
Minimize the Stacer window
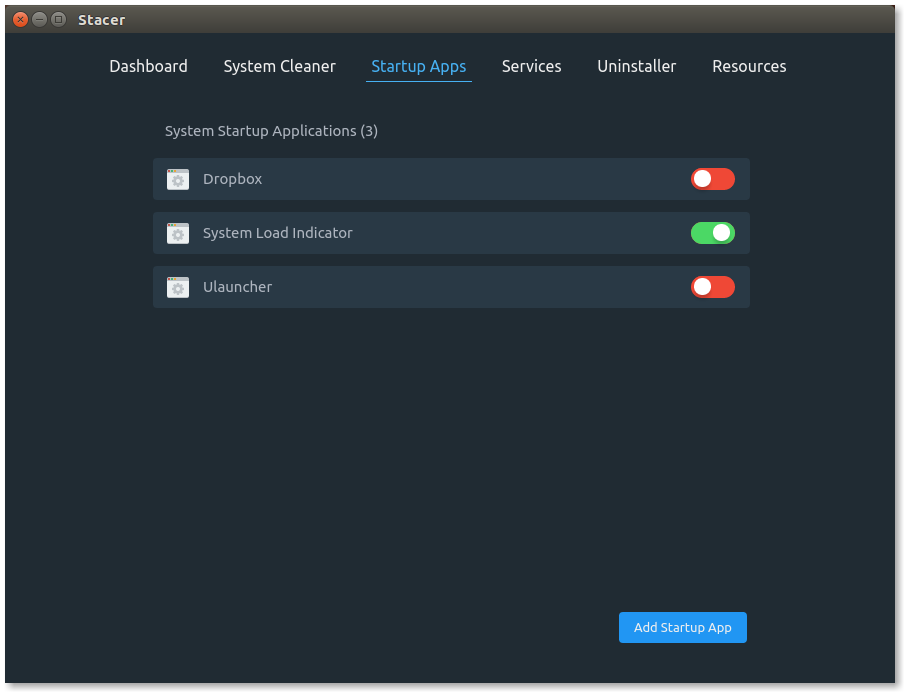tap(39, 20)
